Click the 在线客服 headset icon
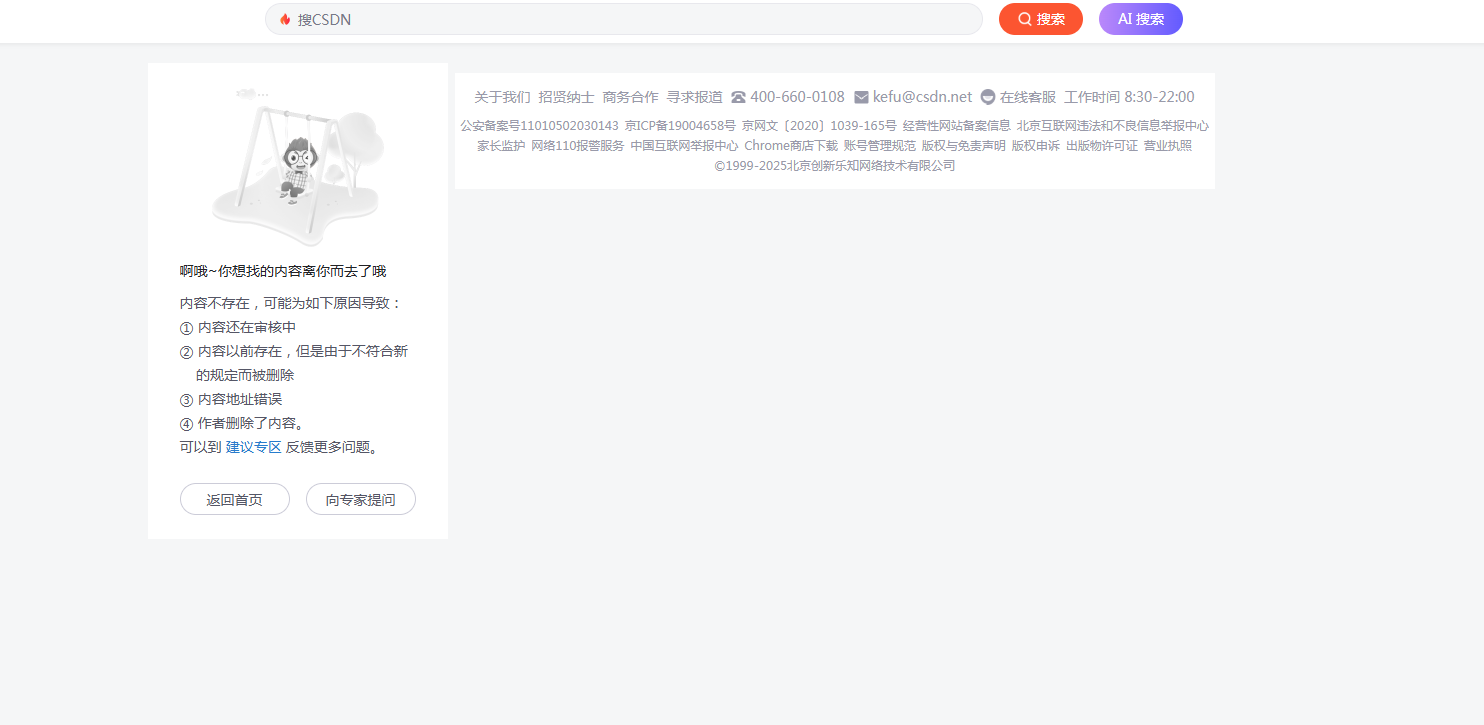1484x725 pixels. coord(988,97)
